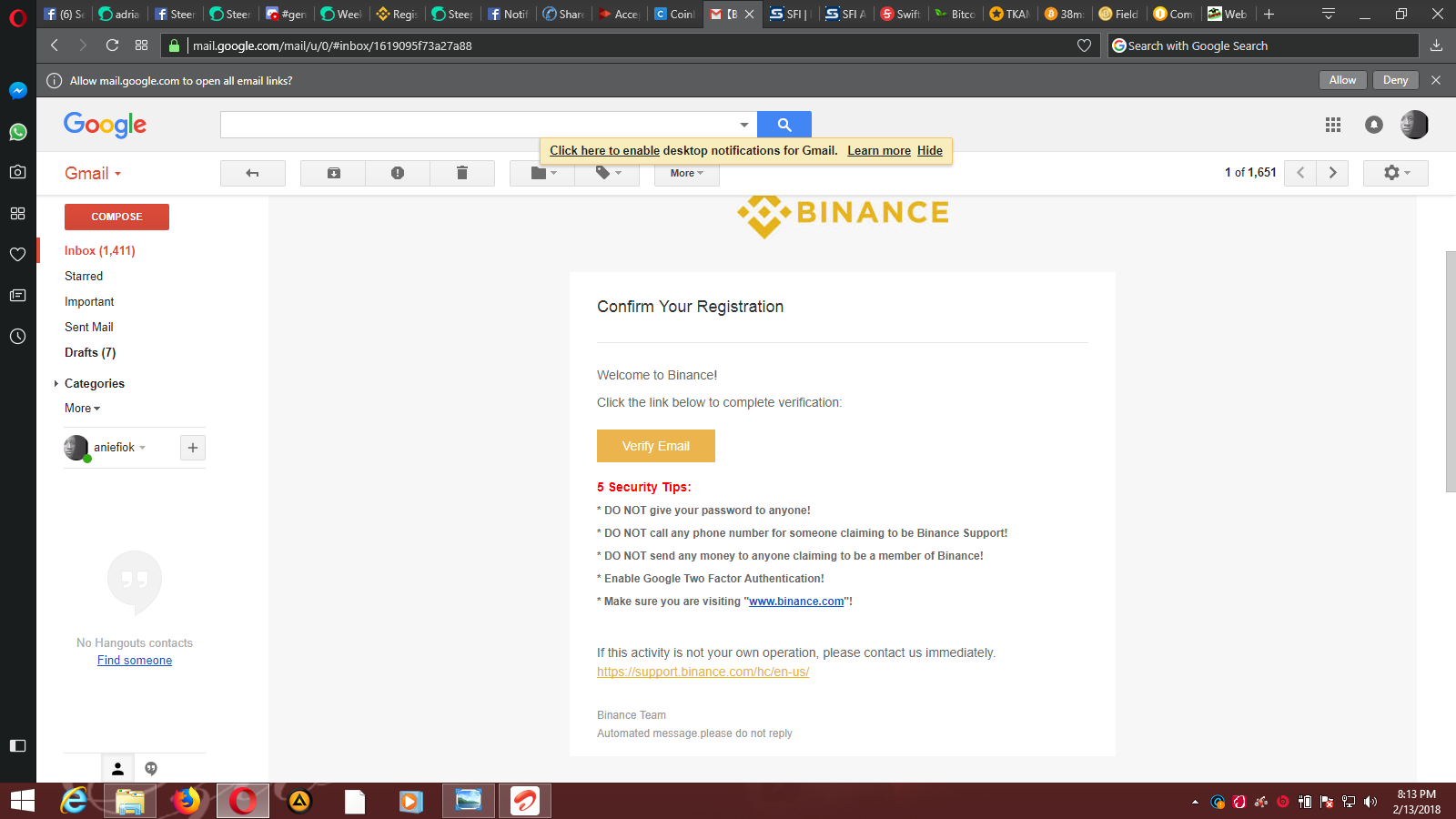Open the www.binance.com link
1456x819 pixels.
[x=796, y=602]
